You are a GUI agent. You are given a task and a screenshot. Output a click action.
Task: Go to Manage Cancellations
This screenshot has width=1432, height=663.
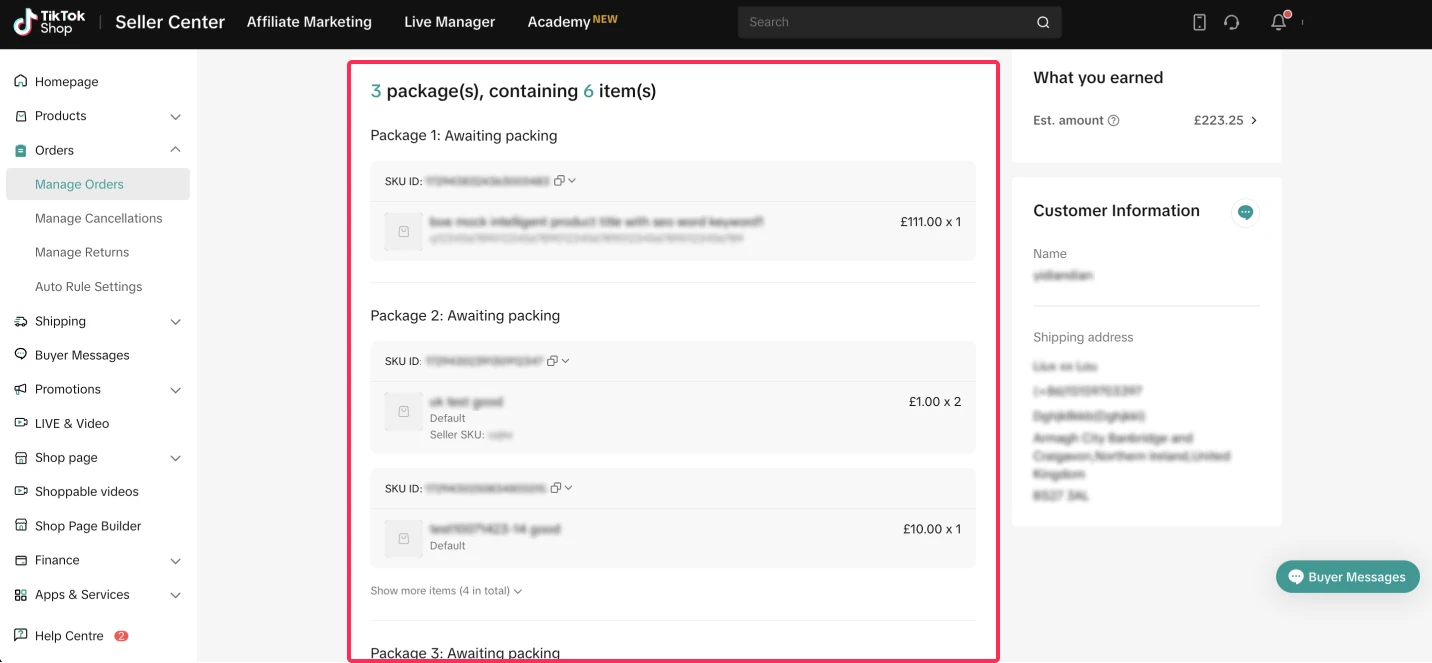98,218
